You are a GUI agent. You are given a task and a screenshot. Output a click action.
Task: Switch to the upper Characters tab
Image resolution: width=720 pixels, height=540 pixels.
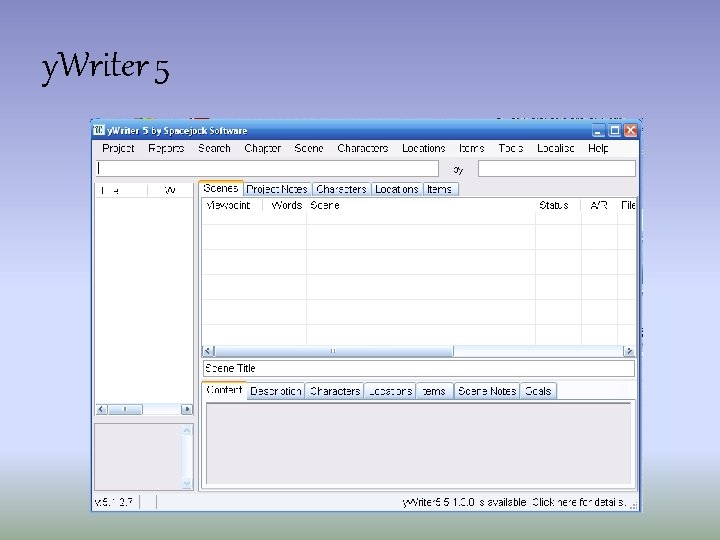[341, 189]
